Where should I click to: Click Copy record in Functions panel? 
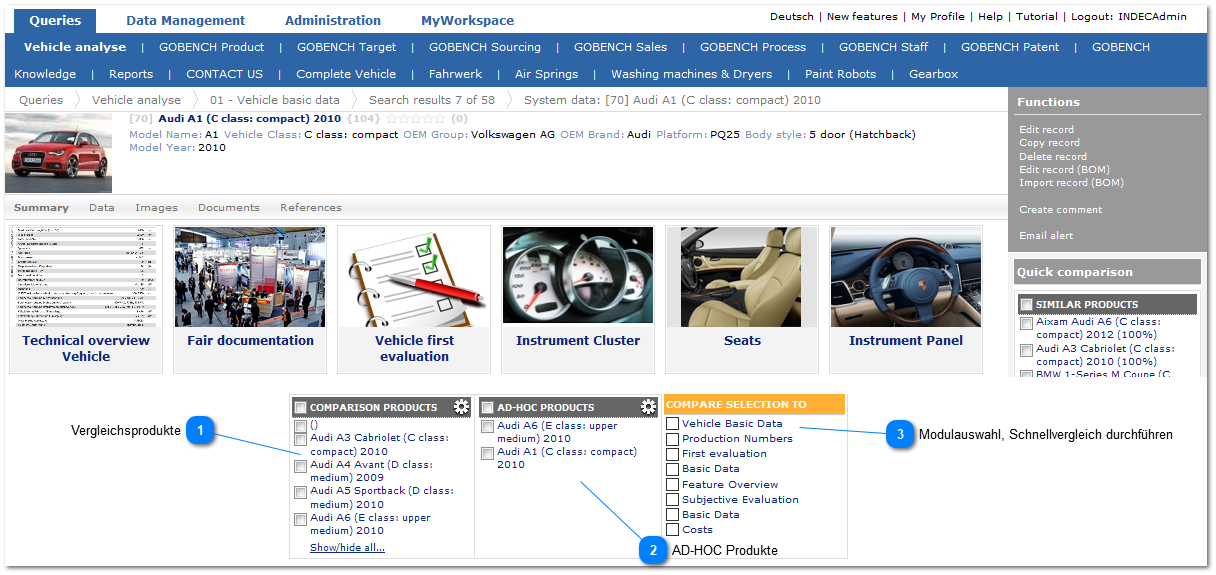click(1050, 143)
